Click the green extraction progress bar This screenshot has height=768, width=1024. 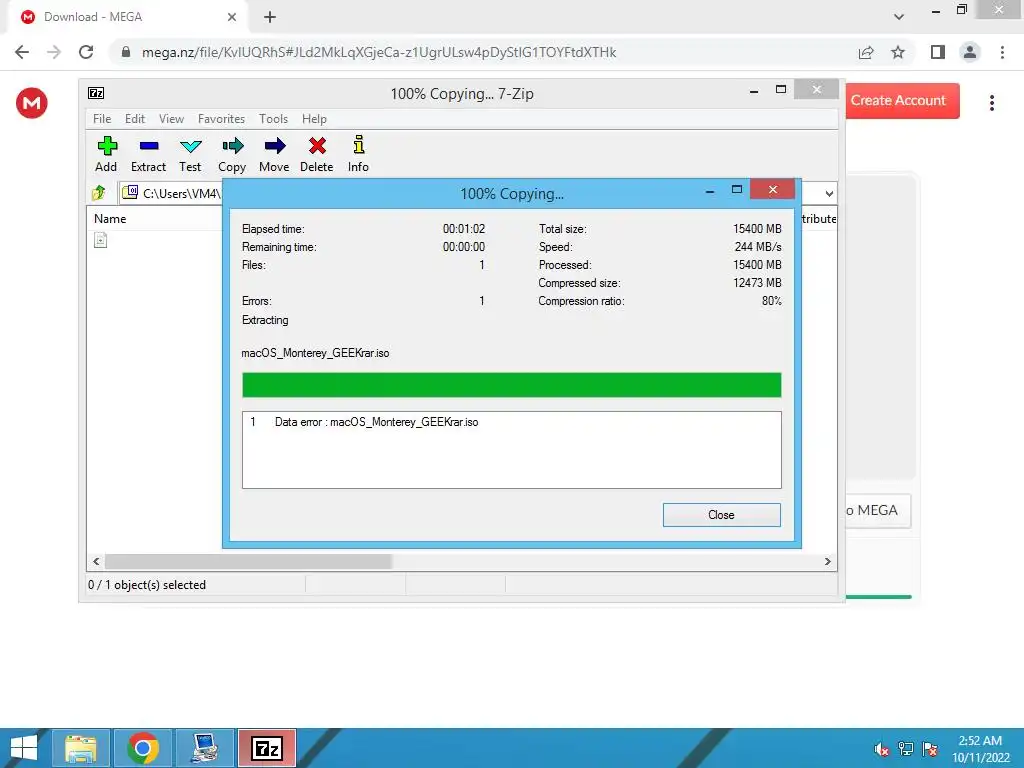point(511,385)
